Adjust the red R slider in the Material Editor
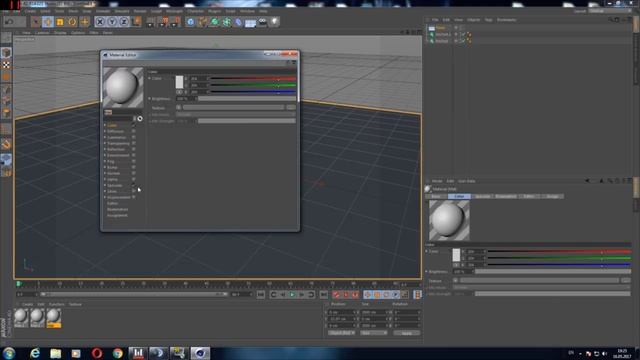The image size is (640, 360). (253, 78)
